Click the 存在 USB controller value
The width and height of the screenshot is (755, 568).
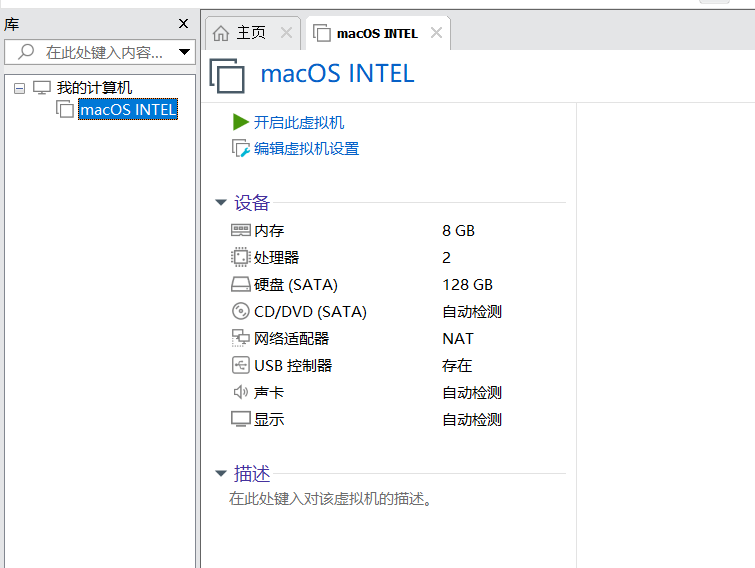click(x=457, y=365)
